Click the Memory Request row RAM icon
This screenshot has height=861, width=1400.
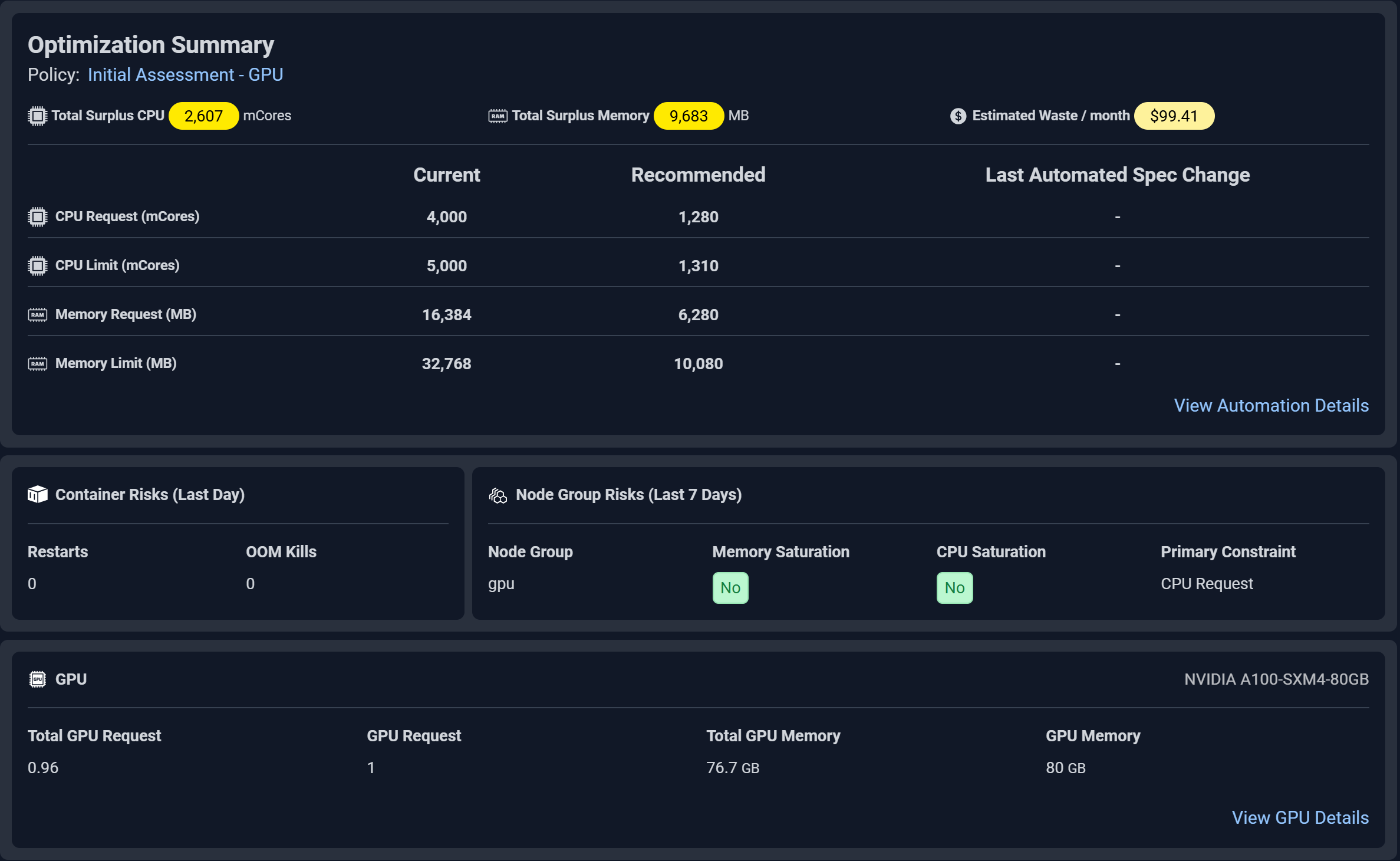[x=37, y=314]
